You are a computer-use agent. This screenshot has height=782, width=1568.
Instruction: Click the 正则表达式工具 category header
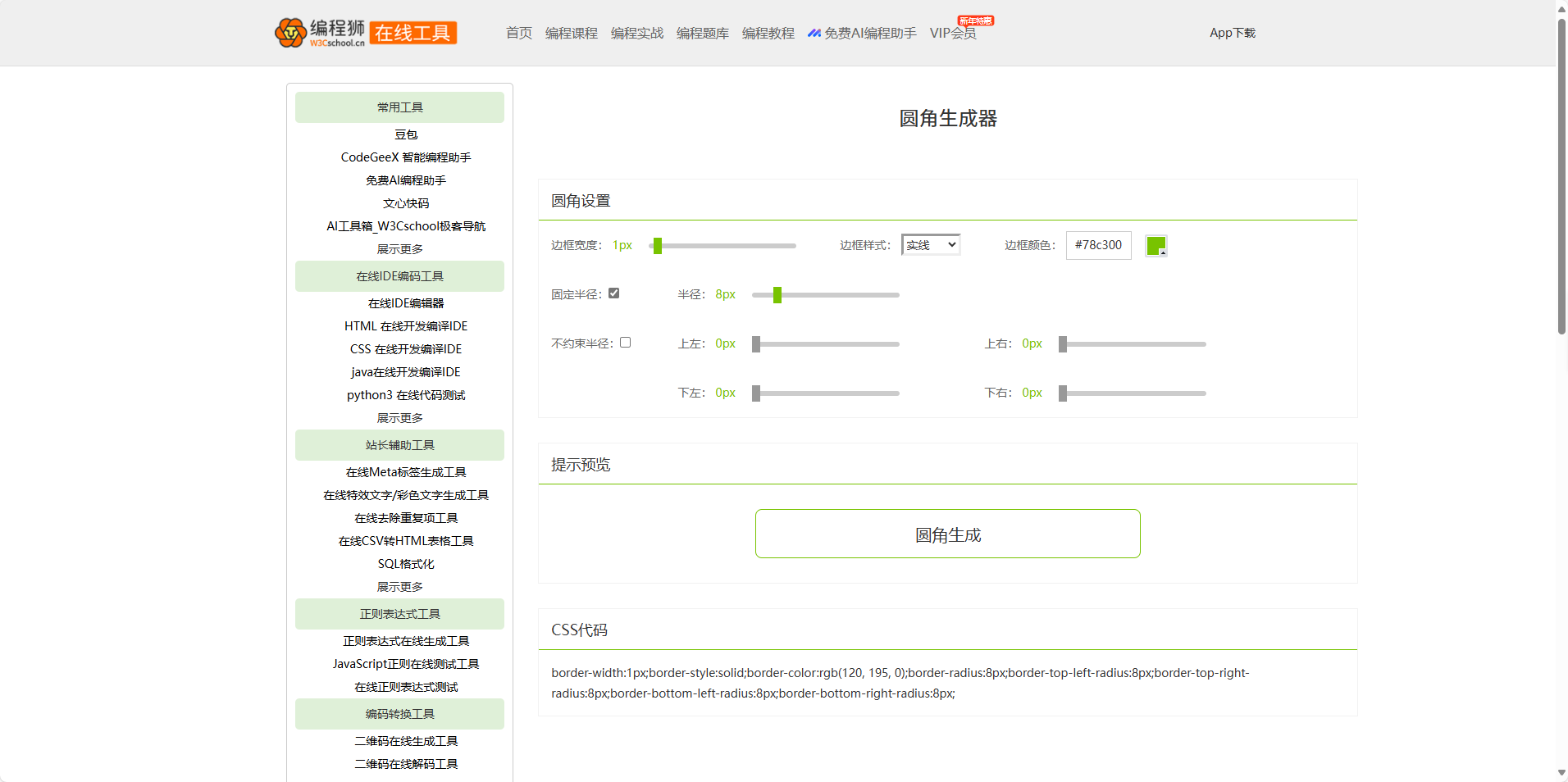[399, 614]
